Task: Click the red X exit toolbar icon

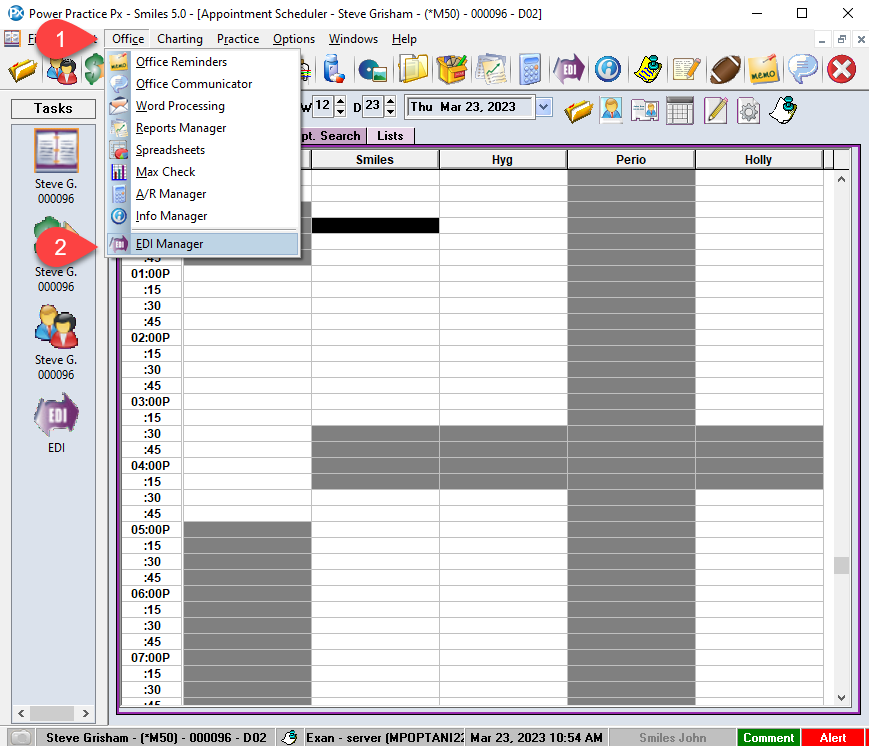Action: point(841,69)
